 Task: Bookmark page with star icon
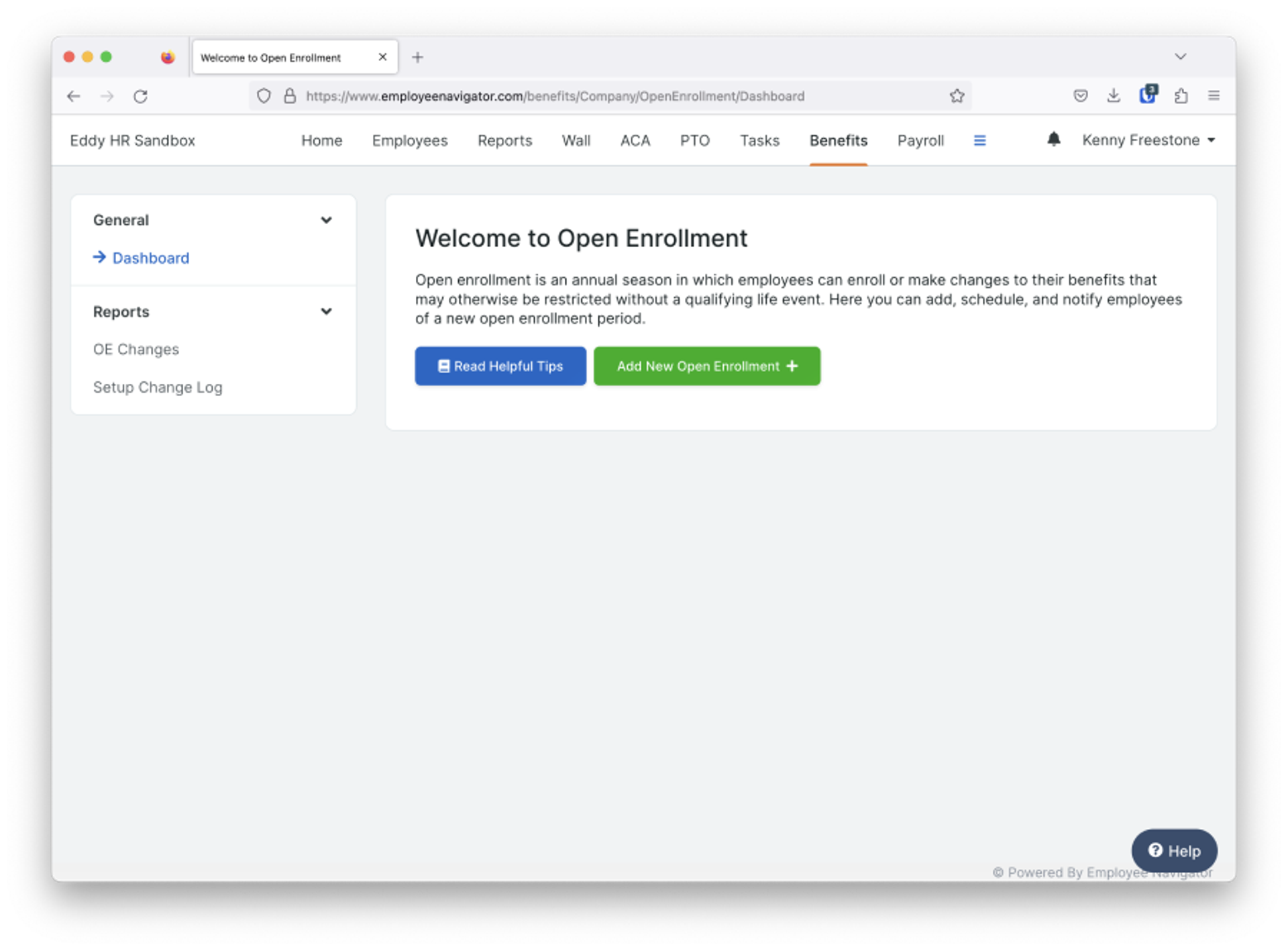pos(957,96)
